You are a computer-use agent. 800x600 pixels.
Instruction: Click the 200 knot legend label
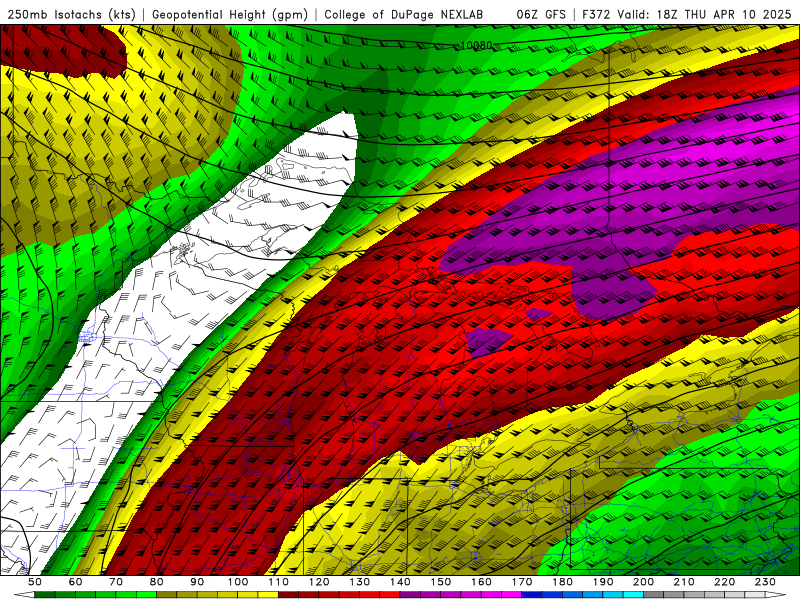coord(643,582)
